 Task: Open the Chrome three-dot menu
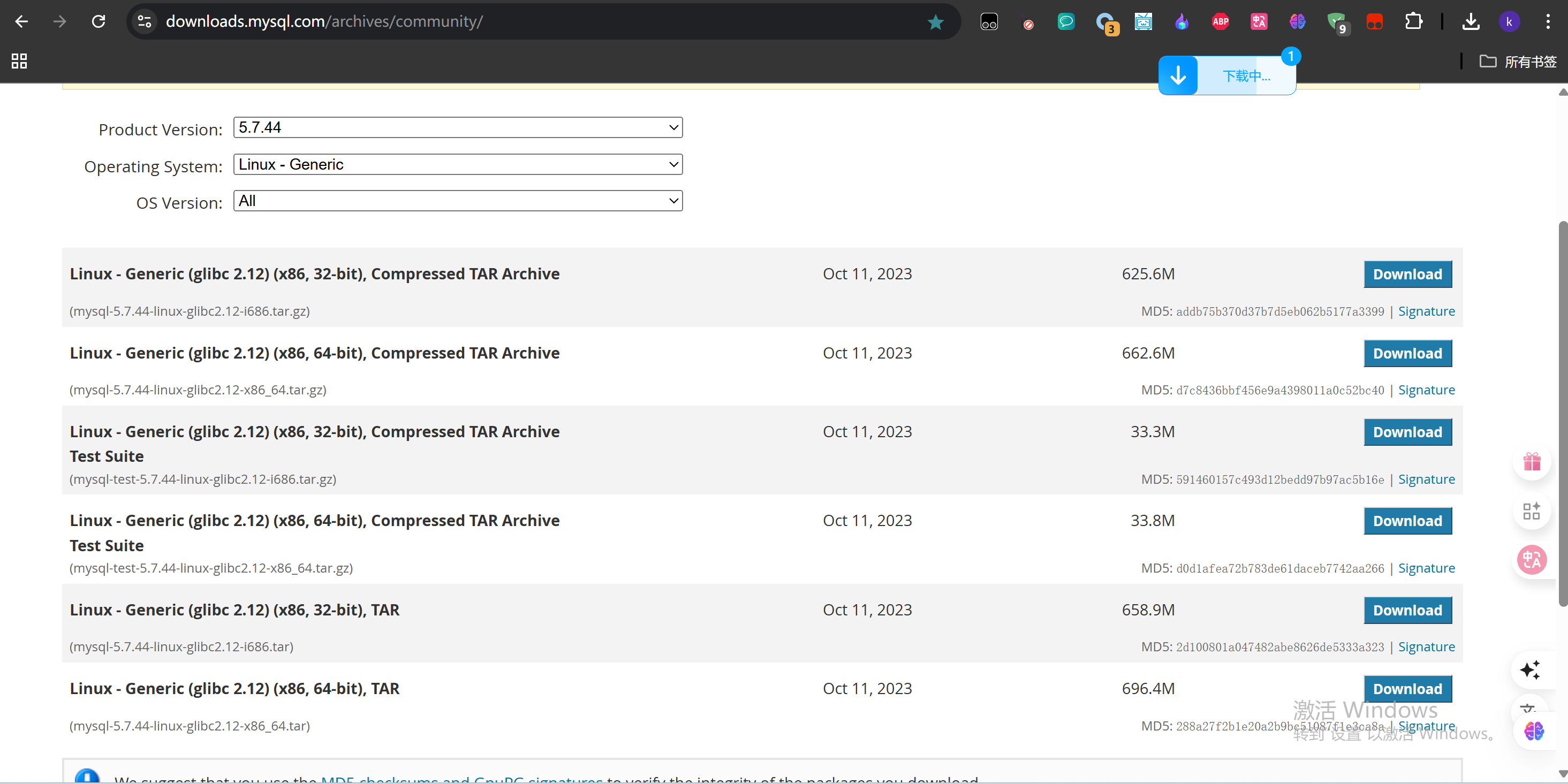pyautogui.click(x=1548, y=22)
